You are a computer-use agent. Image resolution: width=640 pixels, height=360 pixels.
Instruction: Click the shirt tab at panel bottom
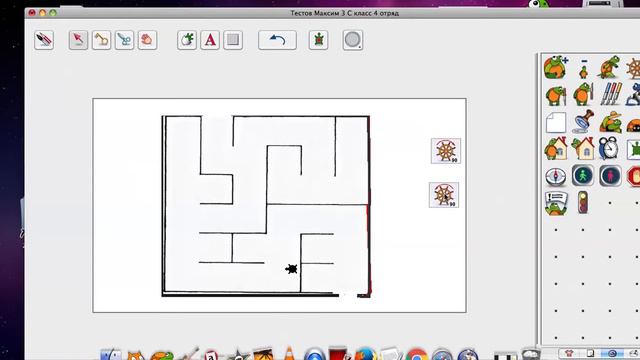569,353
